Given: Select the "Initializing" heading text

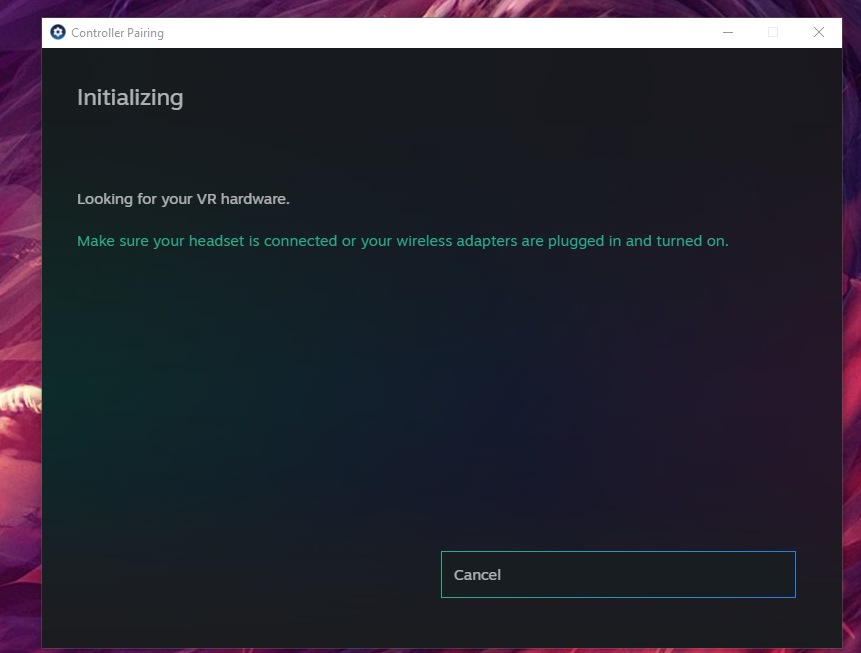Looking at the screenshot, I should click(130, 98).
